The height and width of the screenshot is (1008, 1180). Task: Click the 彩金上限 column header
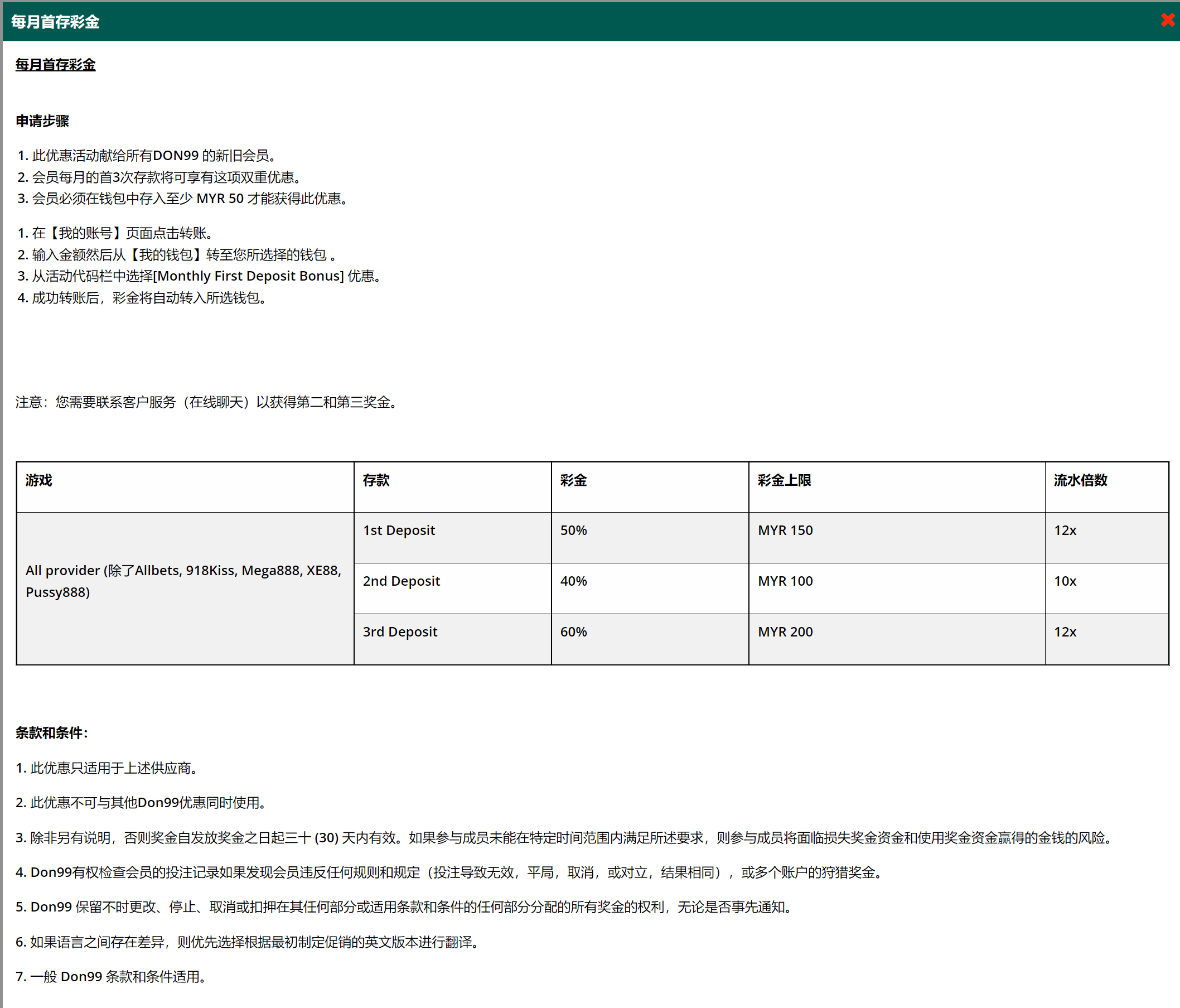tap(785, 480)
